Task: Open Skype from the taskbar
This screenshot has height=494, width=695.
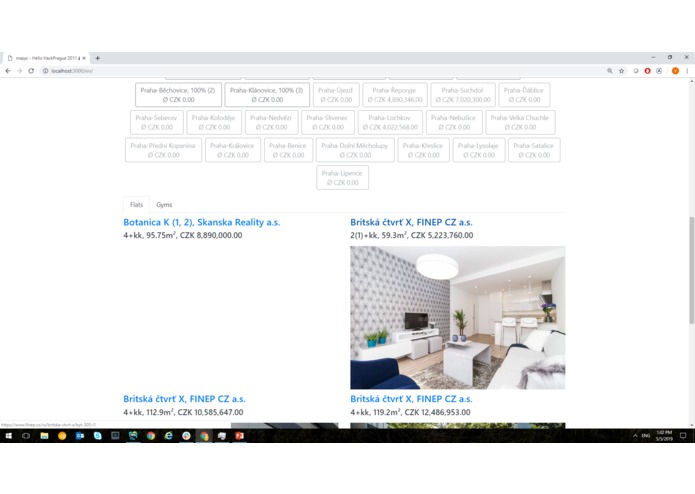Action: point(98,436)
